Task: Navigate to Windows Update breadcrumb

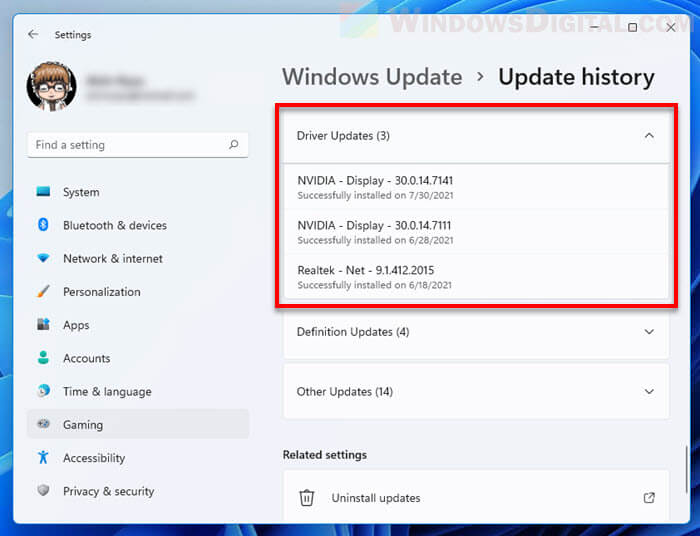Action: [x=372, y=77]
